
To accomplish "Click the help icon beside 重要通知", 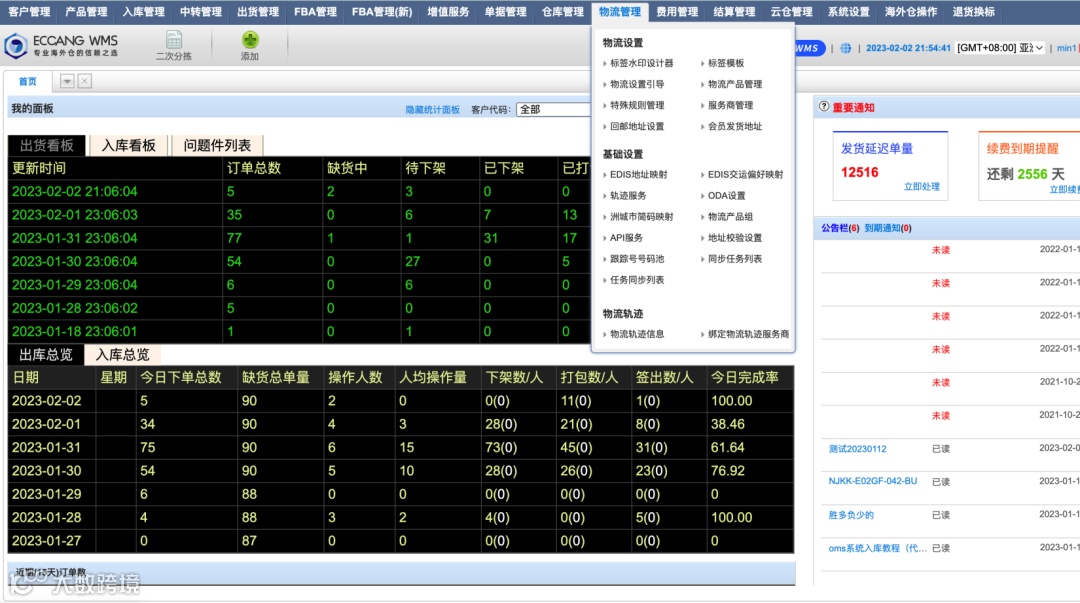I will pos(824,107).
